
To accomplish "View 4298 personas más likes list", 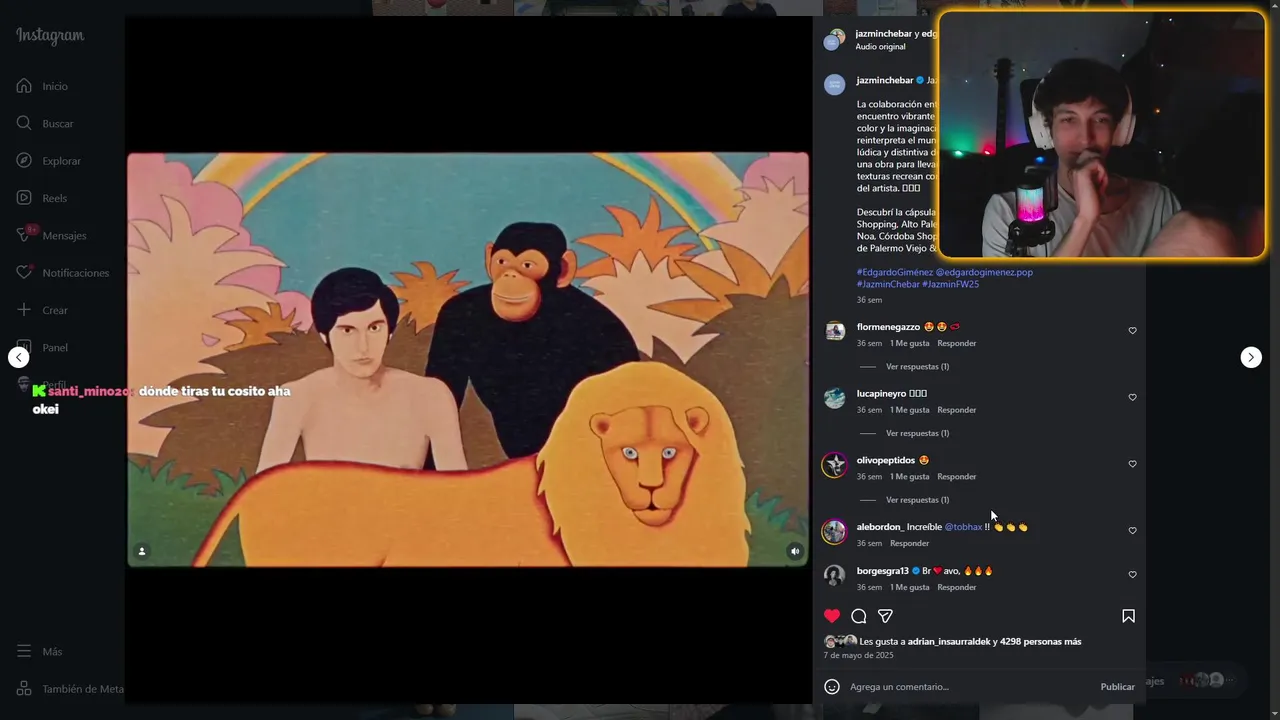I will pyautogui.click(x=1040, y=642).
